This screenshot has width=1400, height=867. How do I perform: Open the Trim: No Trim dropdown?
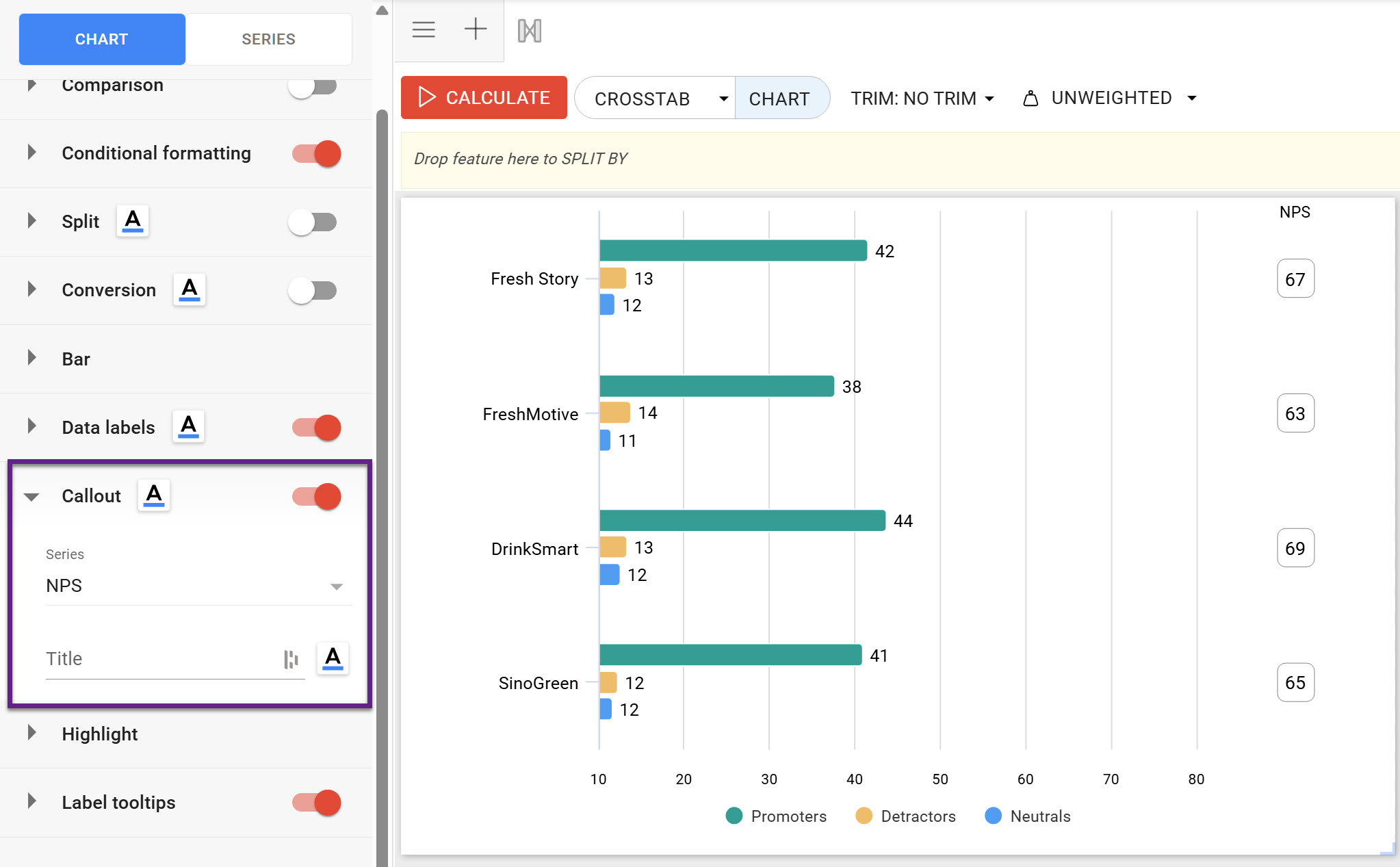(922, 99)
